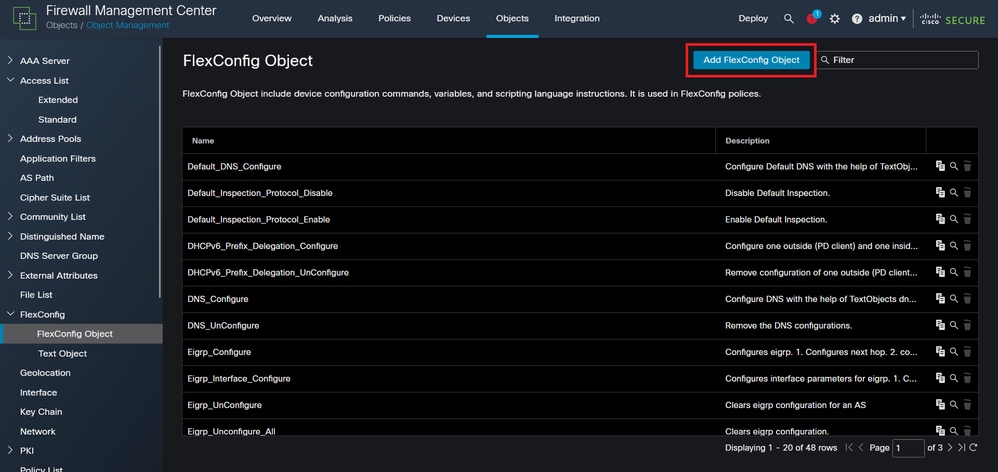998x472 pixels.
Task: Copy the DHCPv6_Prefix_Delegation_Configure object
Action: tap(940, 246)
